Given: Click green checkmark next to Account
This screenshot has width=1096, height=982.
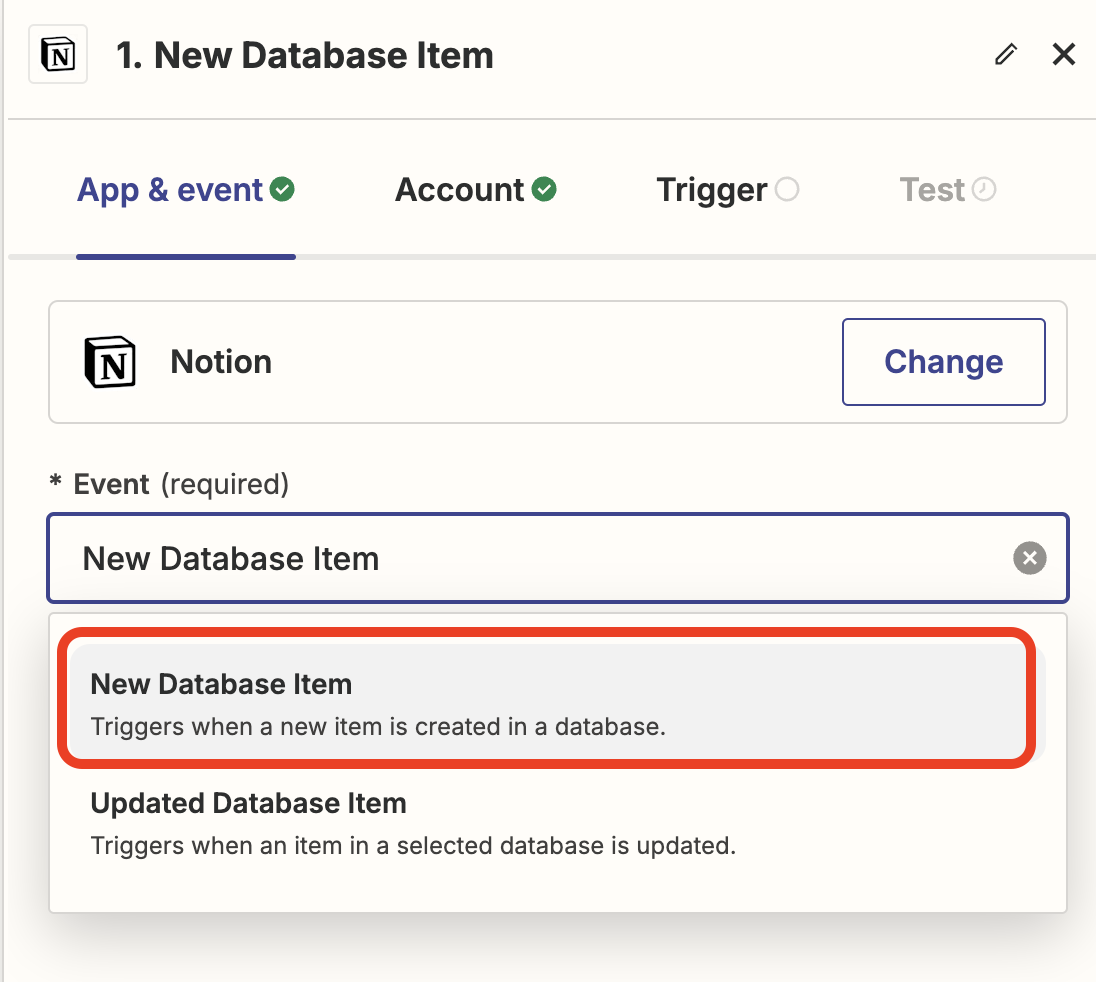Looking at the screenshot, I should tap(544, 189).
